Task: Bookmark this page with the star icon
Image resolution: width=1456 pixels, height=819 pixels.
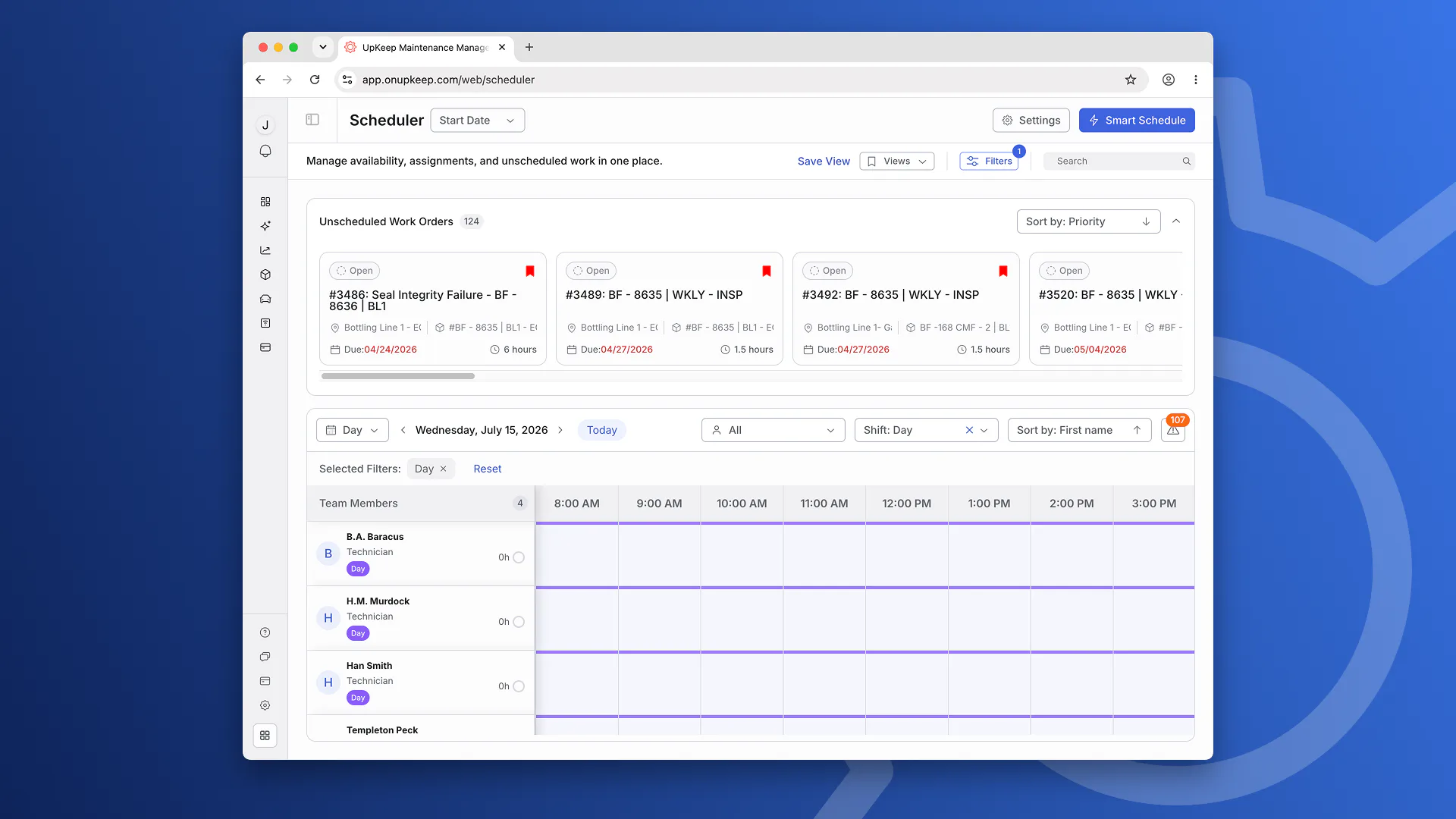Action: 1131,80
